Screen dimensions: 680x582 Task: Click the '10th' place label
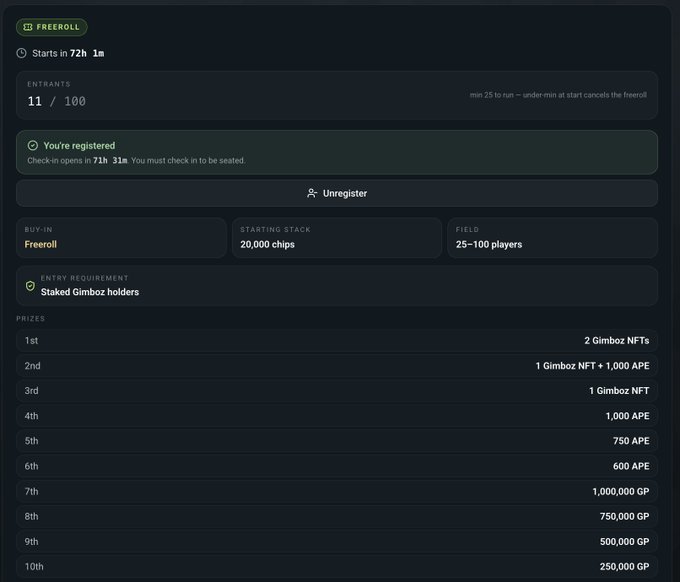tap(34, 566)
